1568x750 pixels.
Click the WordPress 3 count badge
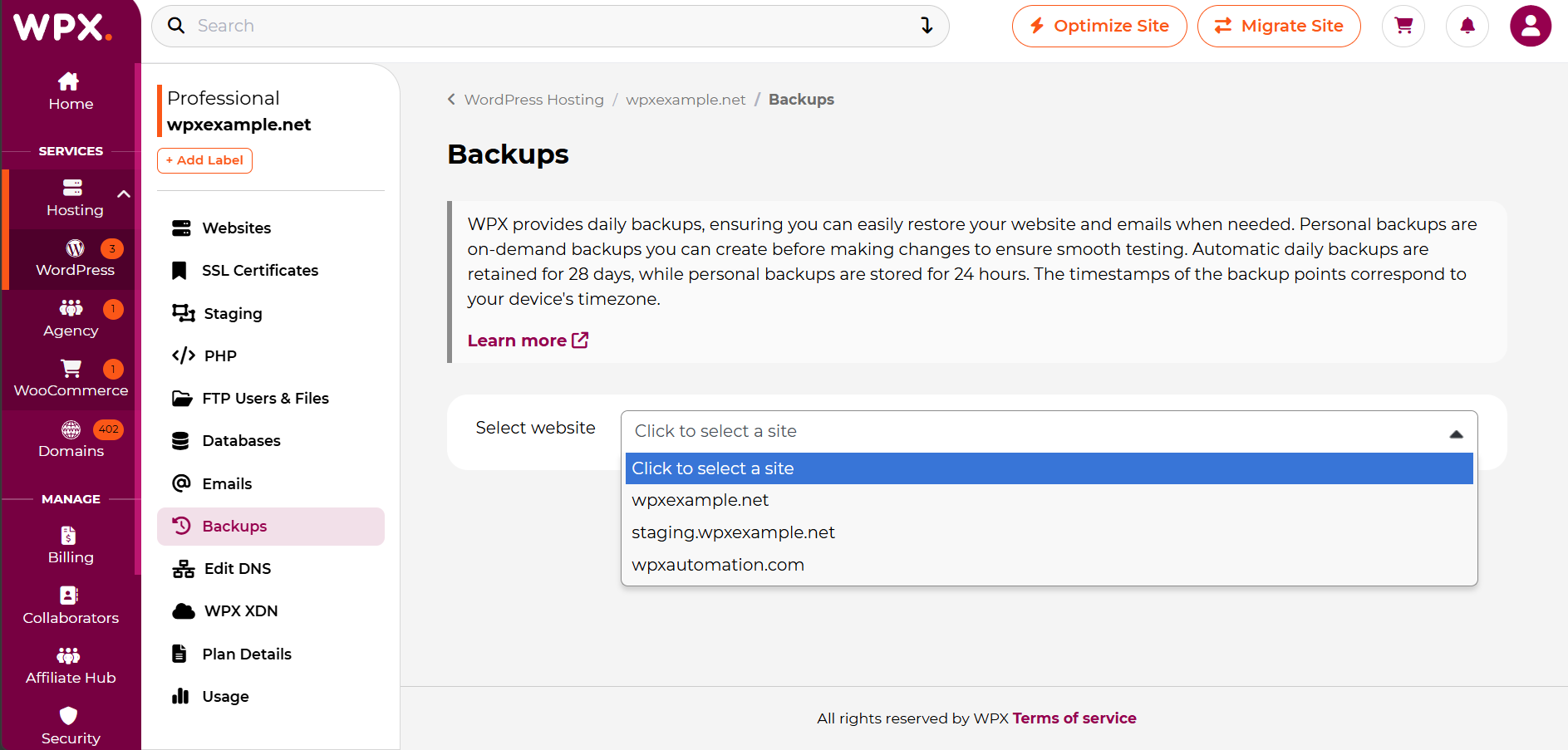point(112,248)
